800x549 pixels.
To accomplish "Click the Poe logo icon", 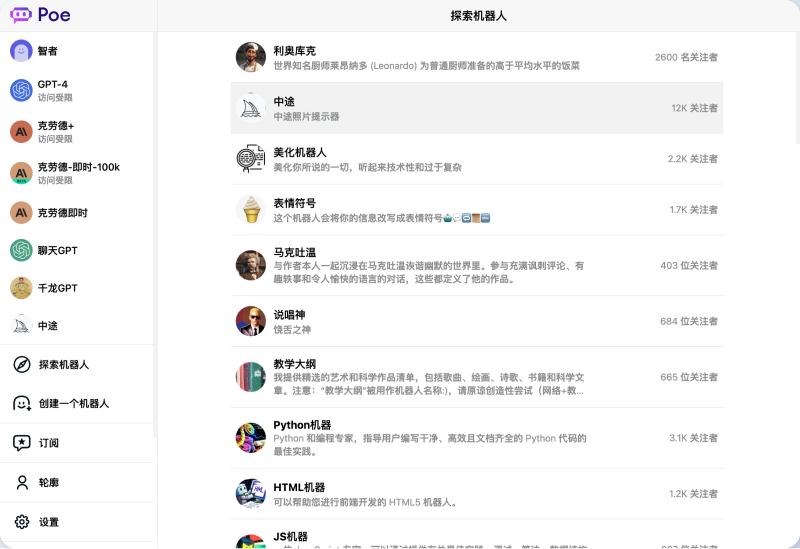I will click(21, 15).
